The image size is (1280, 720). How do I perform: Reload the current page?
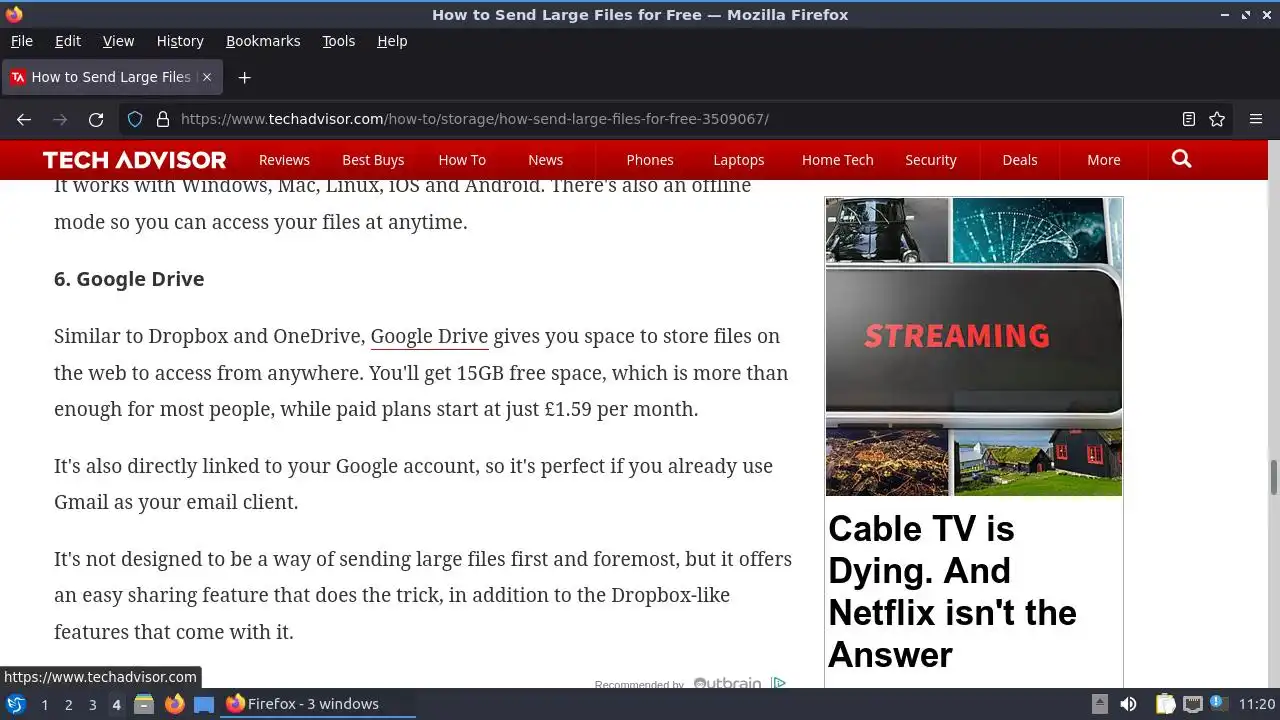[x=96, y=119]
